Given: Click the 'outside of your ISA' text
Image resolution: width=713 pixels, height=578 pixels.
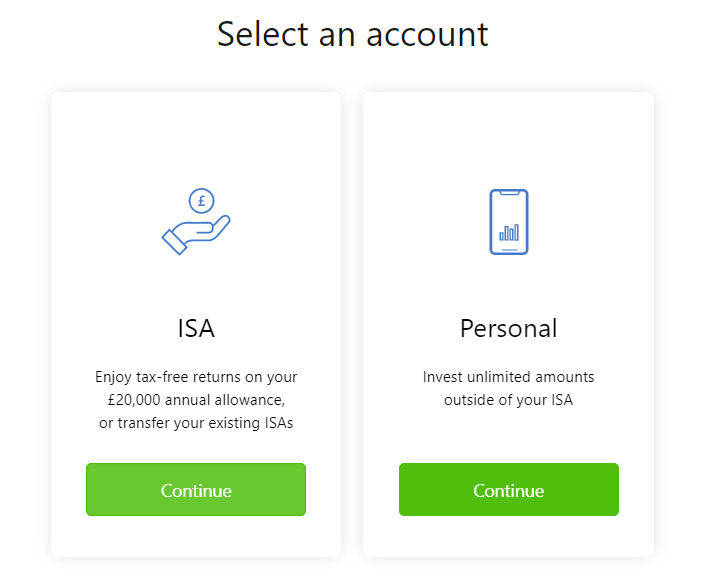Looking at the screenshot, I should click(x=508, y=400).
